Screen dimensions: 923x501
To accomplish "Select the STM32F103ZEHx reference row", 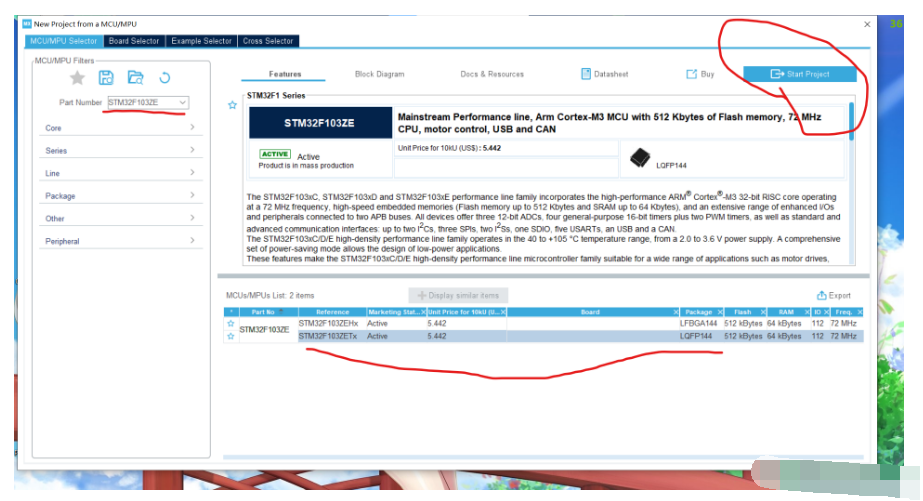I will click(x=328, y=324).
